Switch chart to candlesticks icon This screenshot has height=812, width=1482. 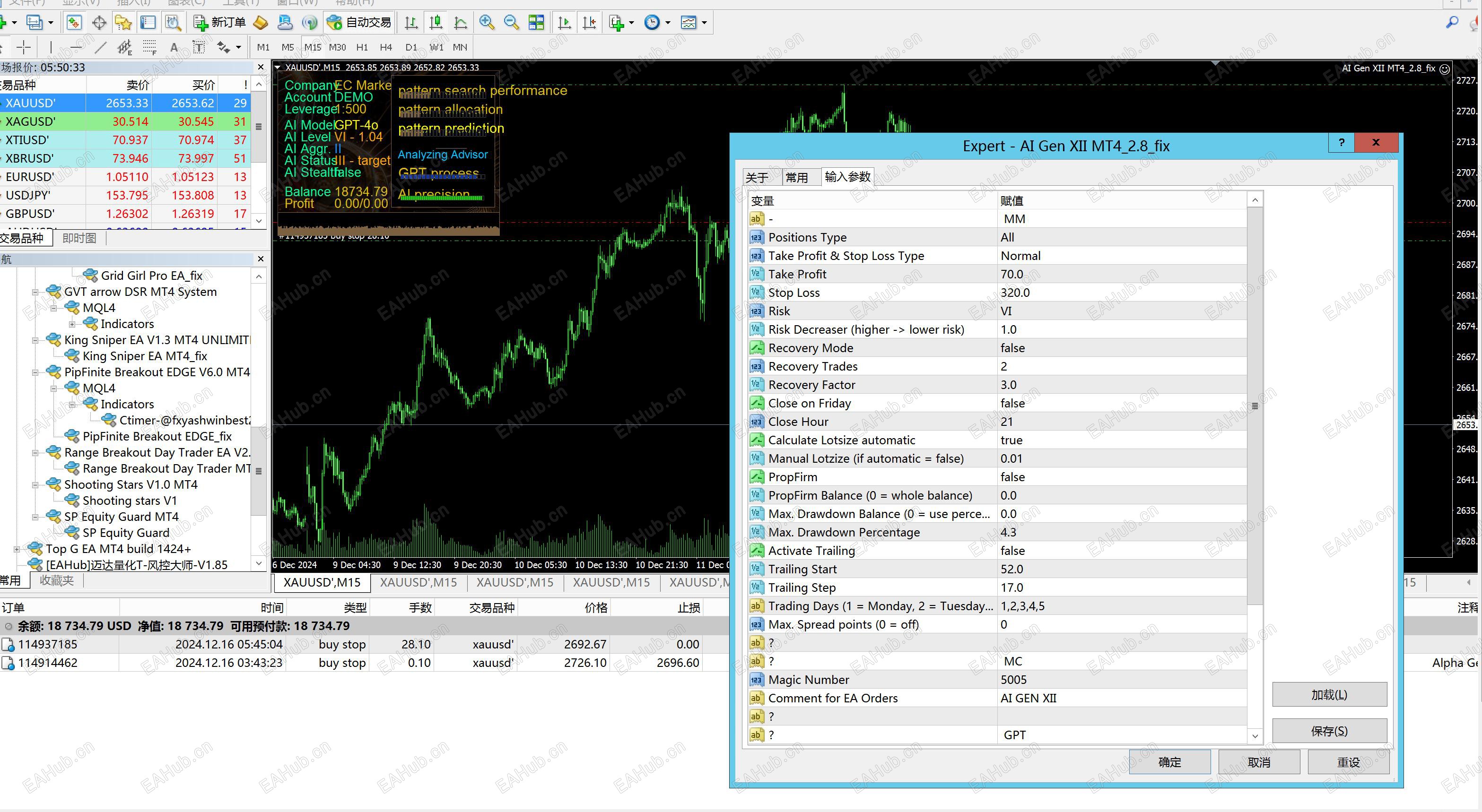pos(436,22)
